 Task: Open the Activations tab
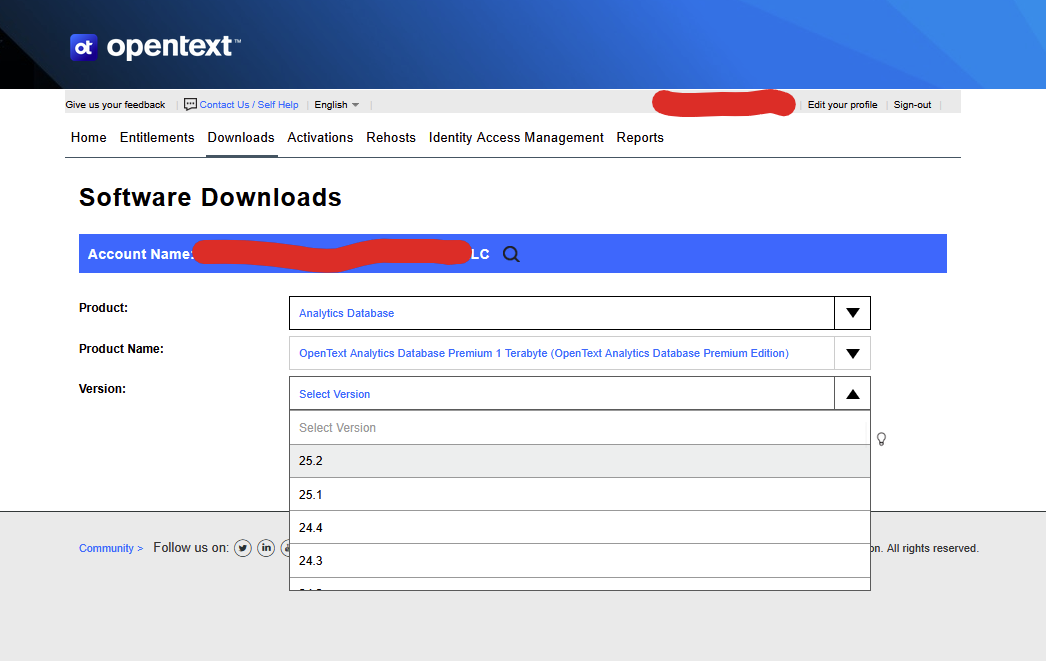pyautogui.click(x=320, y=137)
